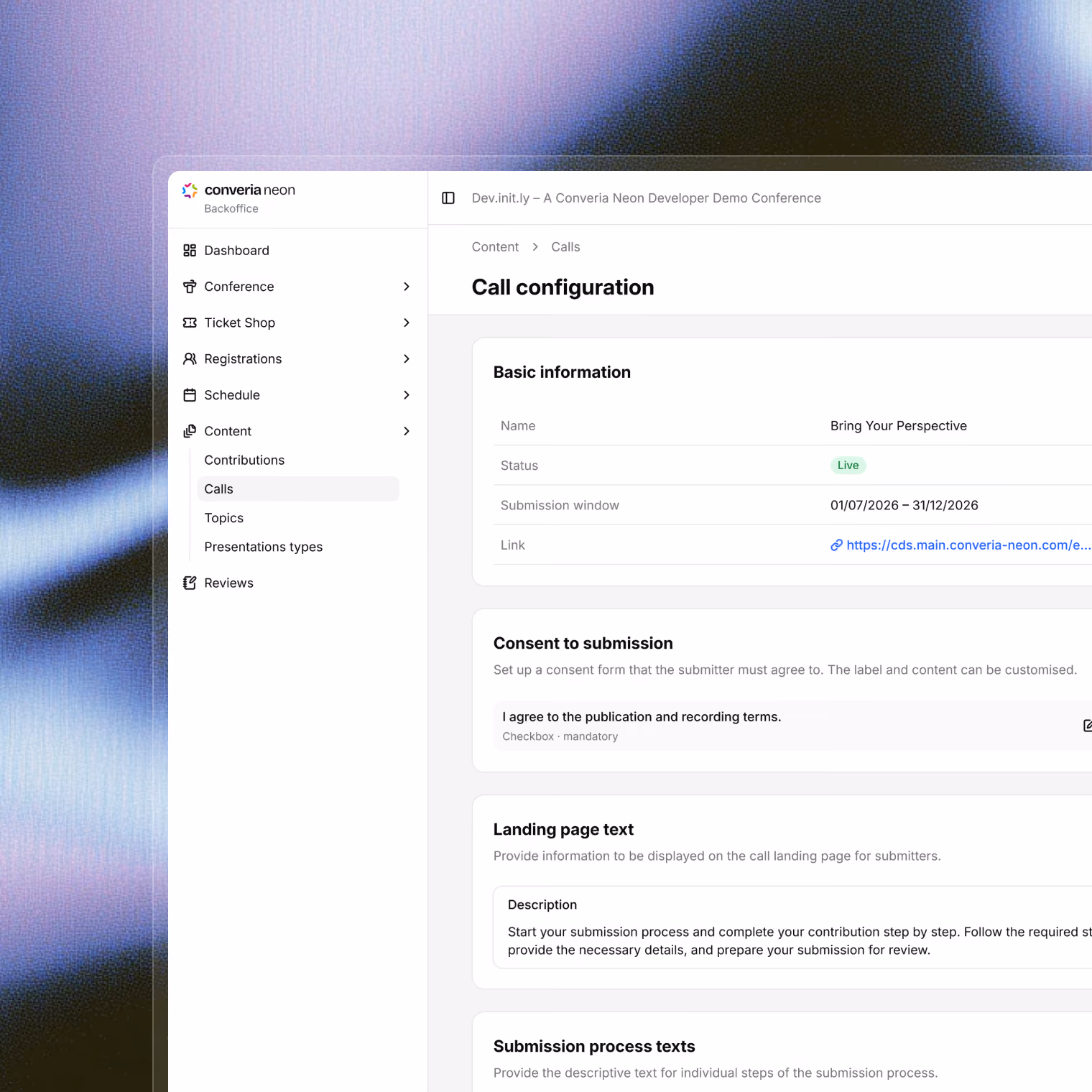The height and width of the screenshot is (1092, 1092).
Task: Click the Call configuration heading
Action: point(563,287)
